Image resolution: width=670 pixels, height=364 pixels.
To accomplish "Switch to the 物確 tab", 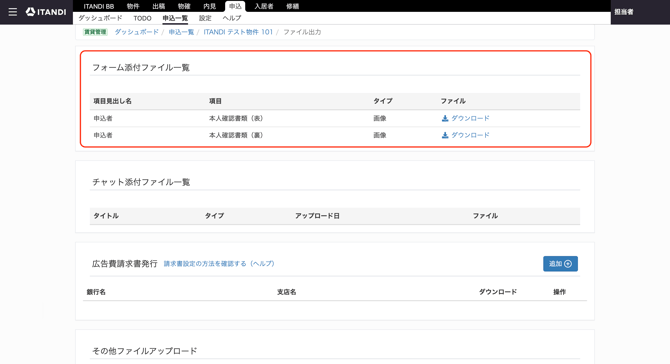I will point(184,6).
